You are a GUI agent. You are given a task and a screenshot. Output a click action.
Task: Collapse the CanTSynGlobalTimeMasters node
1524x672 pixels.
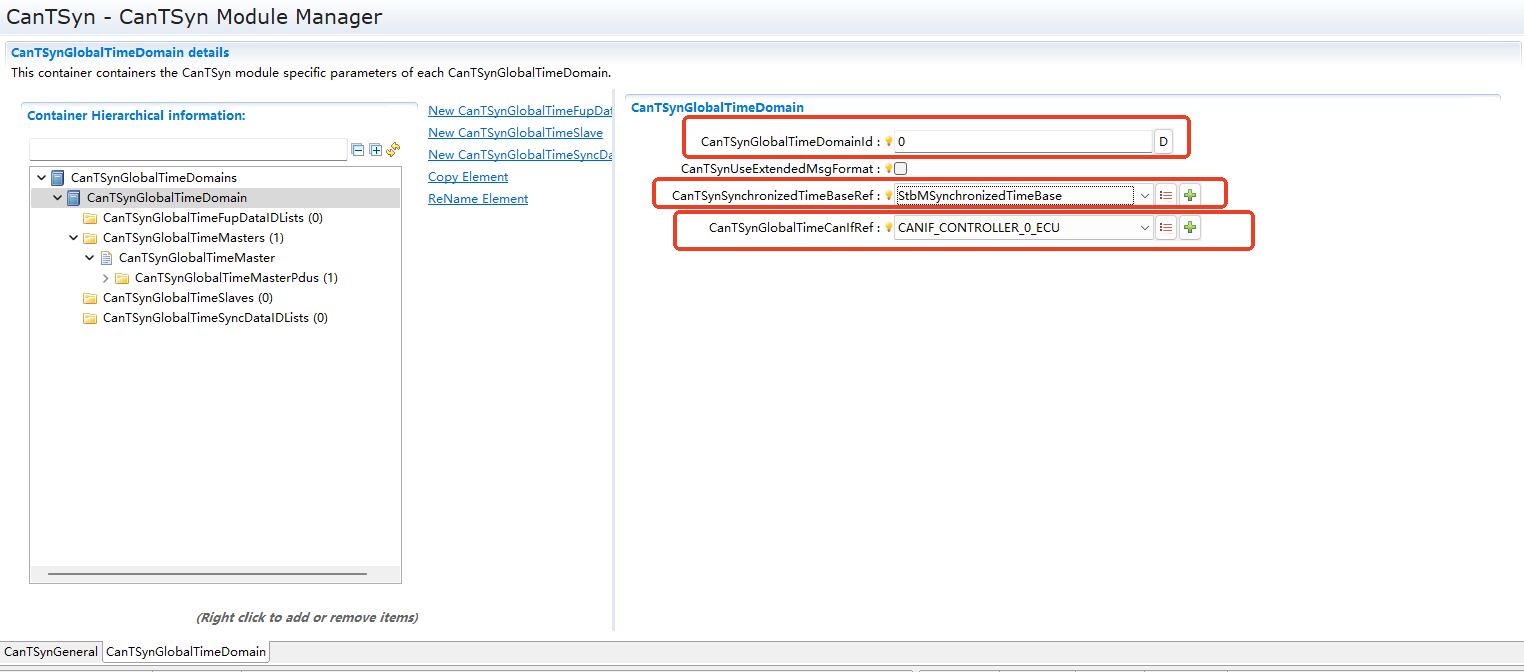tap(74, 238)
